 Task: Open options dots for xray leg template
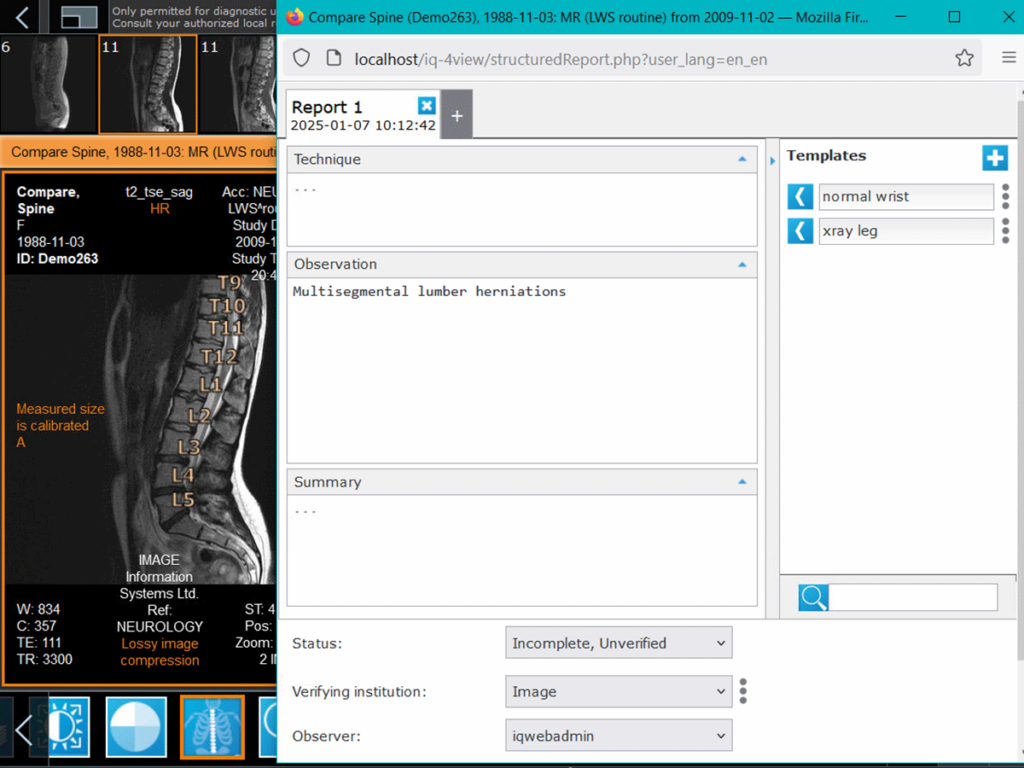[x=1005, y=231]
